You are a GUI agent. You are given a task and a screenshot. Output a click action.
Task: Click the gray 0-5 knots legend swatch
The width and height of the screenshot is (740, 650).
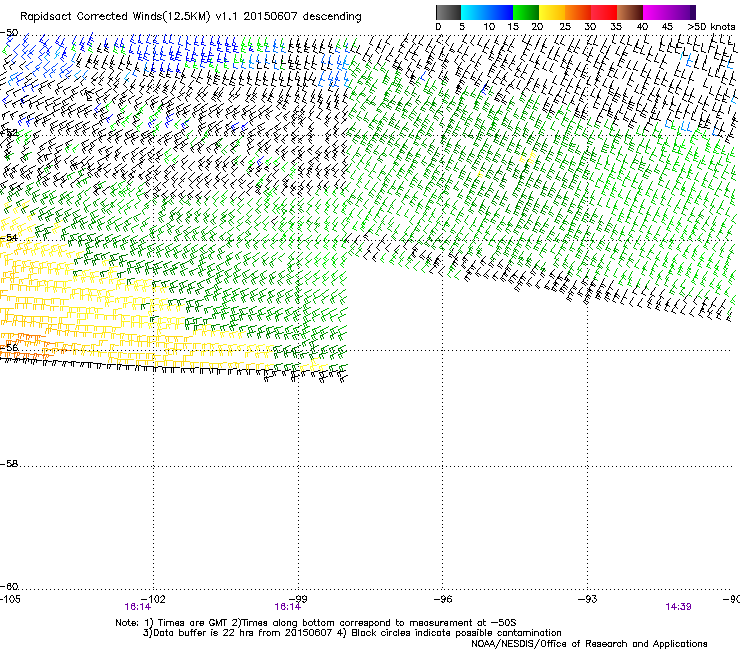click(x=448, y=12)
